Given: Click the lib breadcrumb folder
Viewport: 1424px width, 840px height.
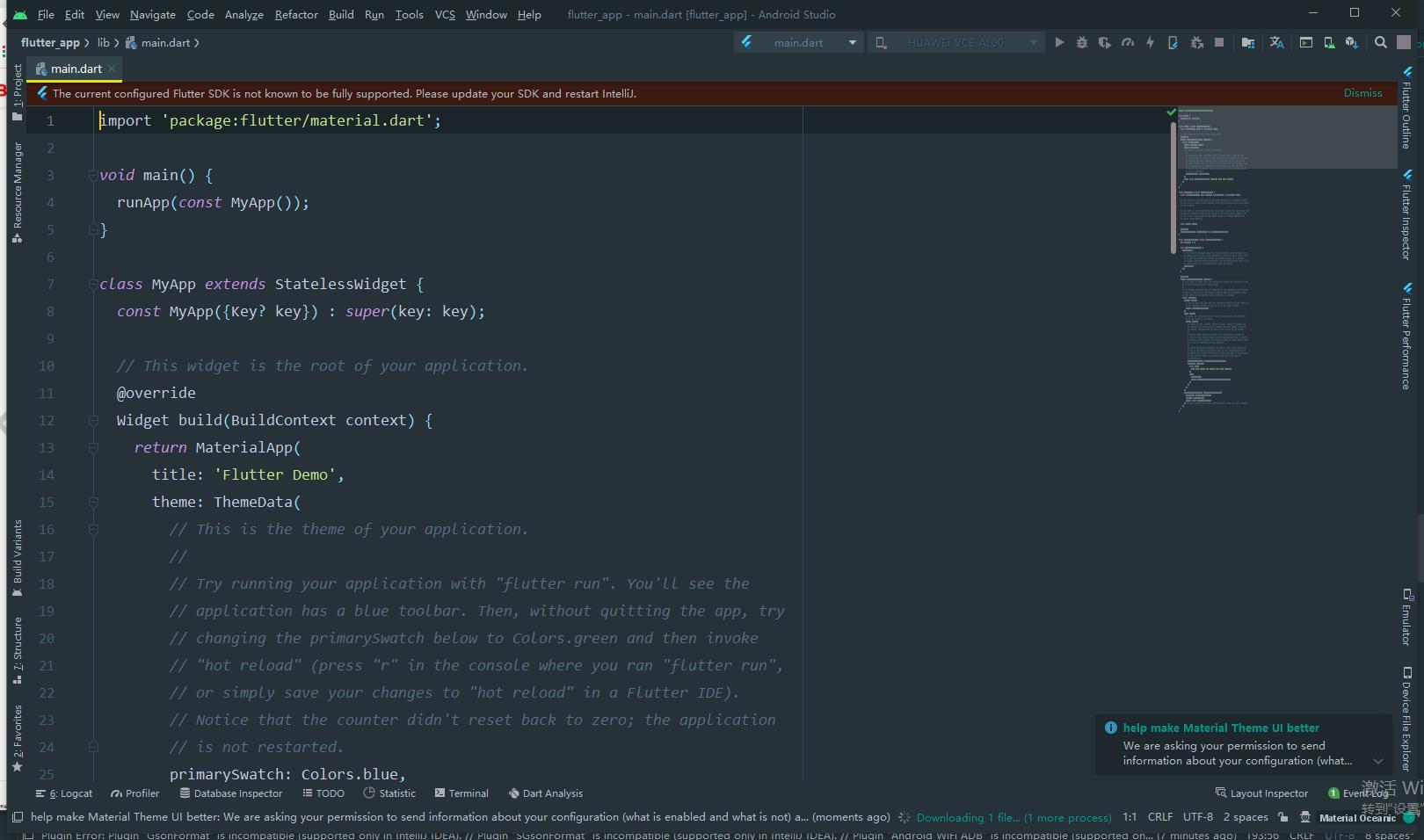Looking at the screenshot, I should tap(104, 42).
